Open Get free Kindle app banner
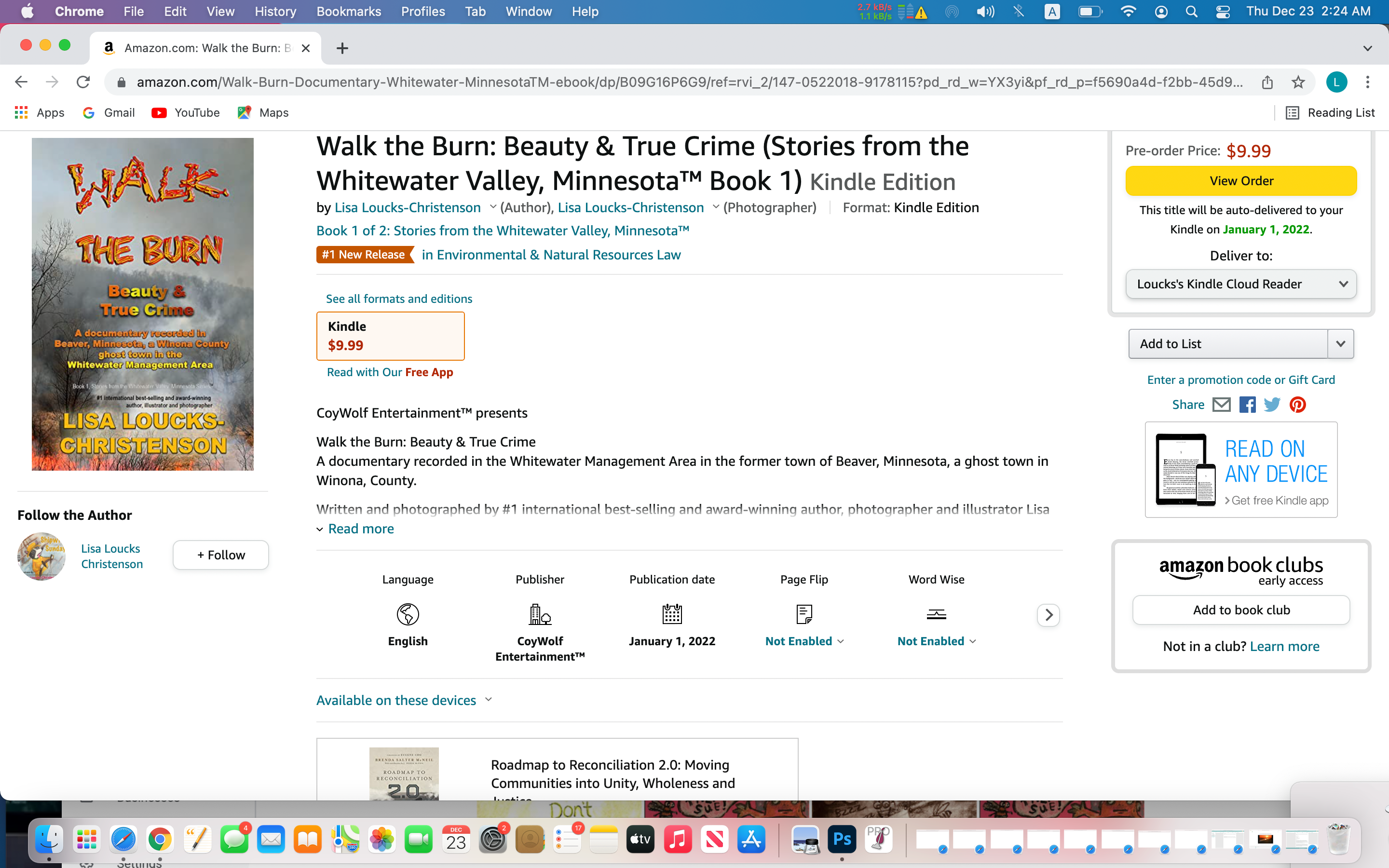Viewport: 1389px width, 868px height. tap(1241, 470)
